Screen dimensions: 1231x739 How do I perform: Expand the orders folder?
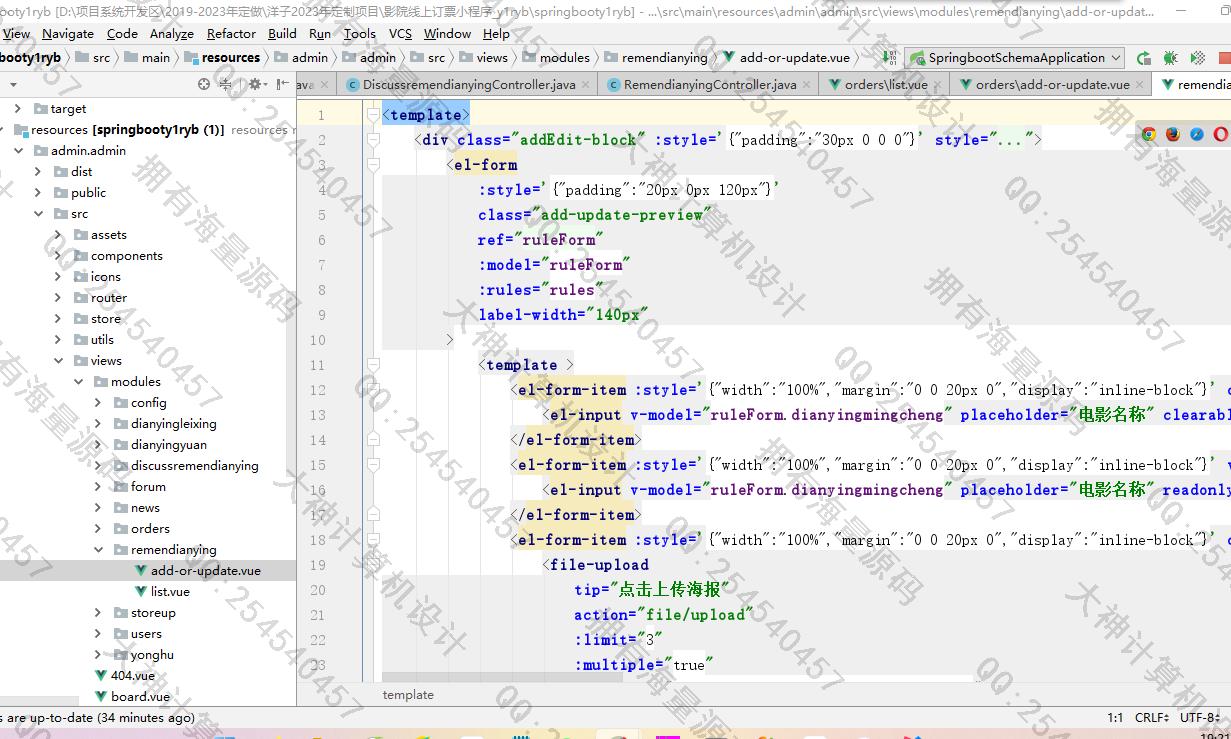[98, 528]
